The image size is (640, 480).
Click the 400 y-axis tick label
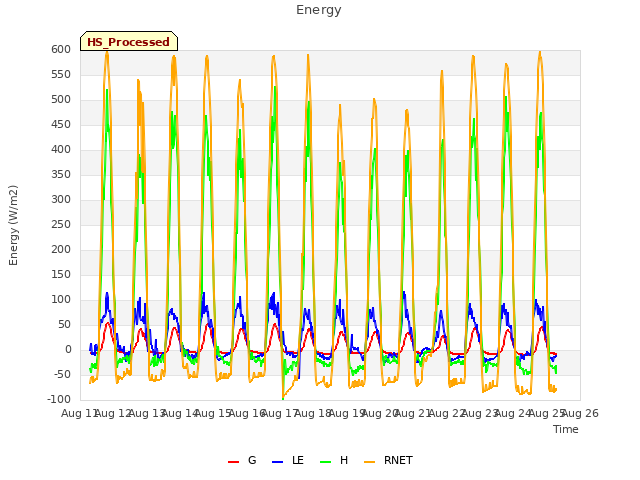tap(61, 149)
